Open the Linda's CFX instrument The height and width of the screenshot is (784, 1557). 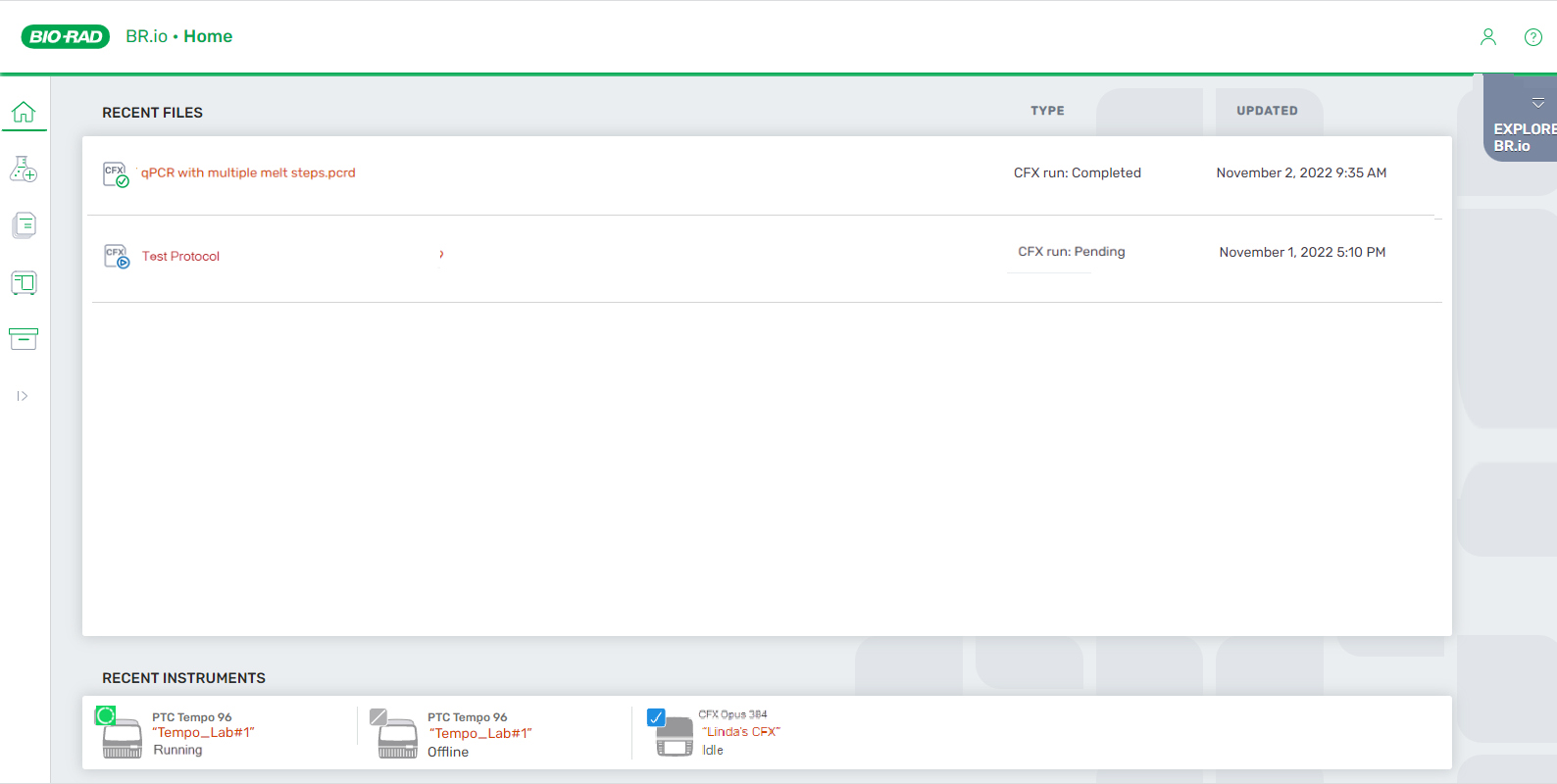point(741,731)
